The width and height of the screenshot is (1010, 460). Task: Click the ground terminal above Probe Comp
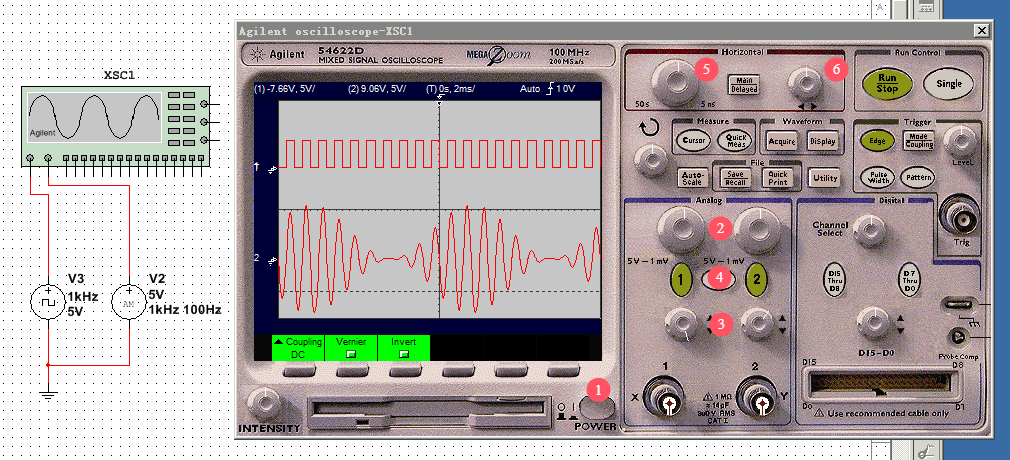[x=959, y=303]
